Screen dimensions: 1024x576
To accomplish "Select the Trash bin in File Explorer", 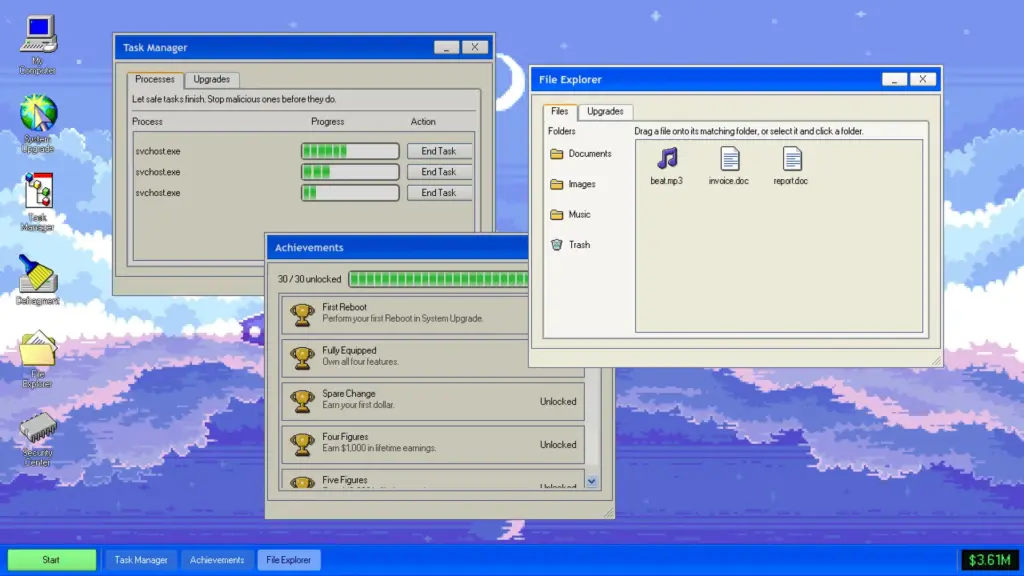I will (570, 245).
